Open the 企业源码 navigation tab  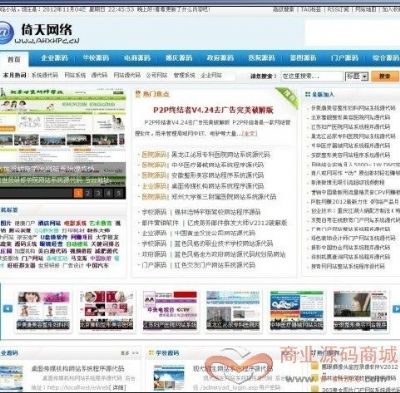pos(54,58)
